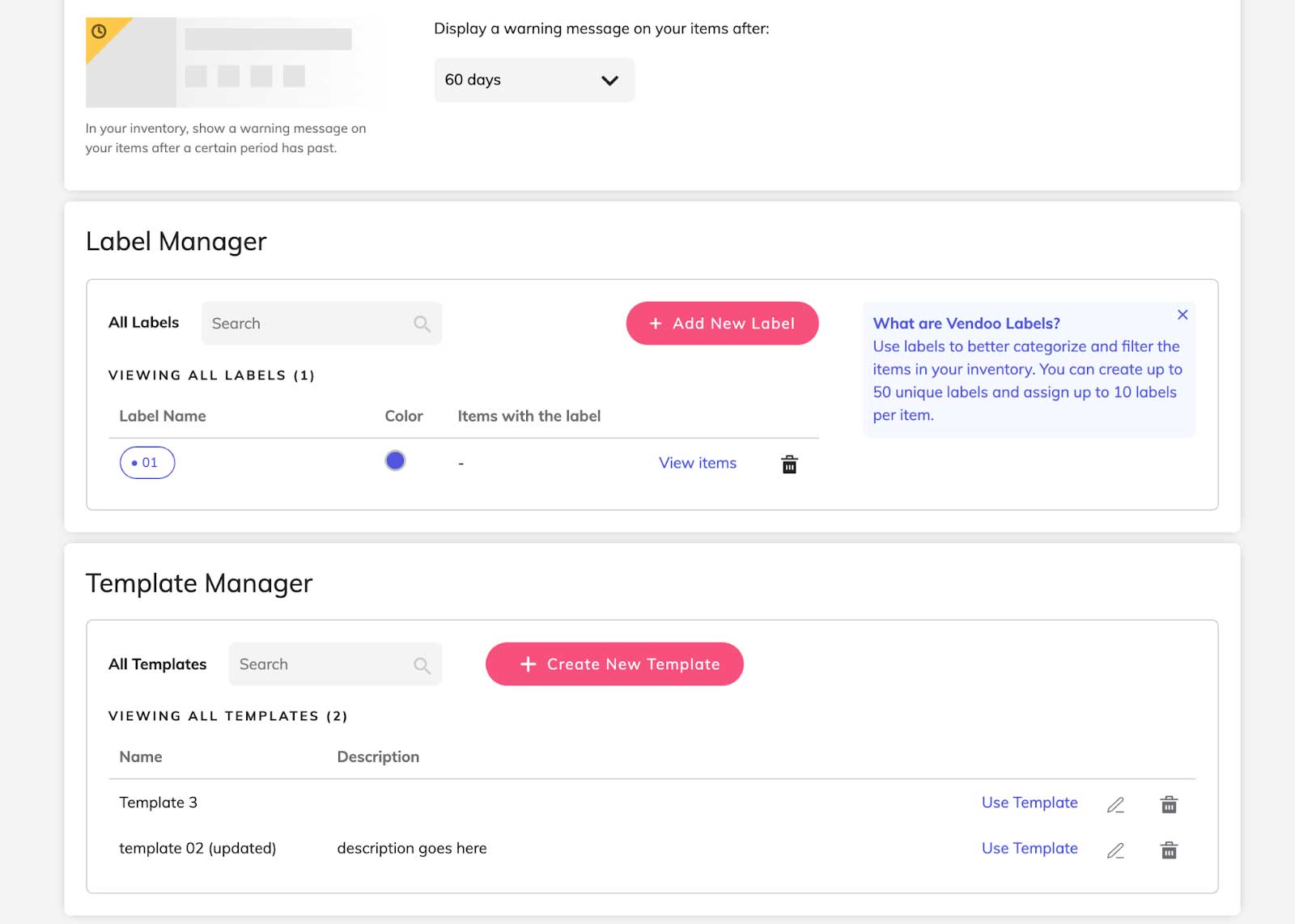
Task: Click the Add New Label button
Action: (721, 323)
